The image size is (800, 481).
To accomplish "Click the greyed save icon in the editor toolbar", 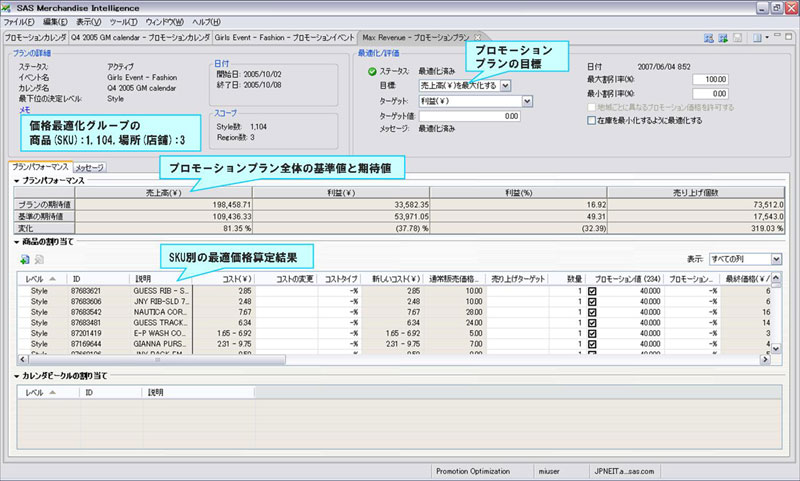I will click(737, 38).
